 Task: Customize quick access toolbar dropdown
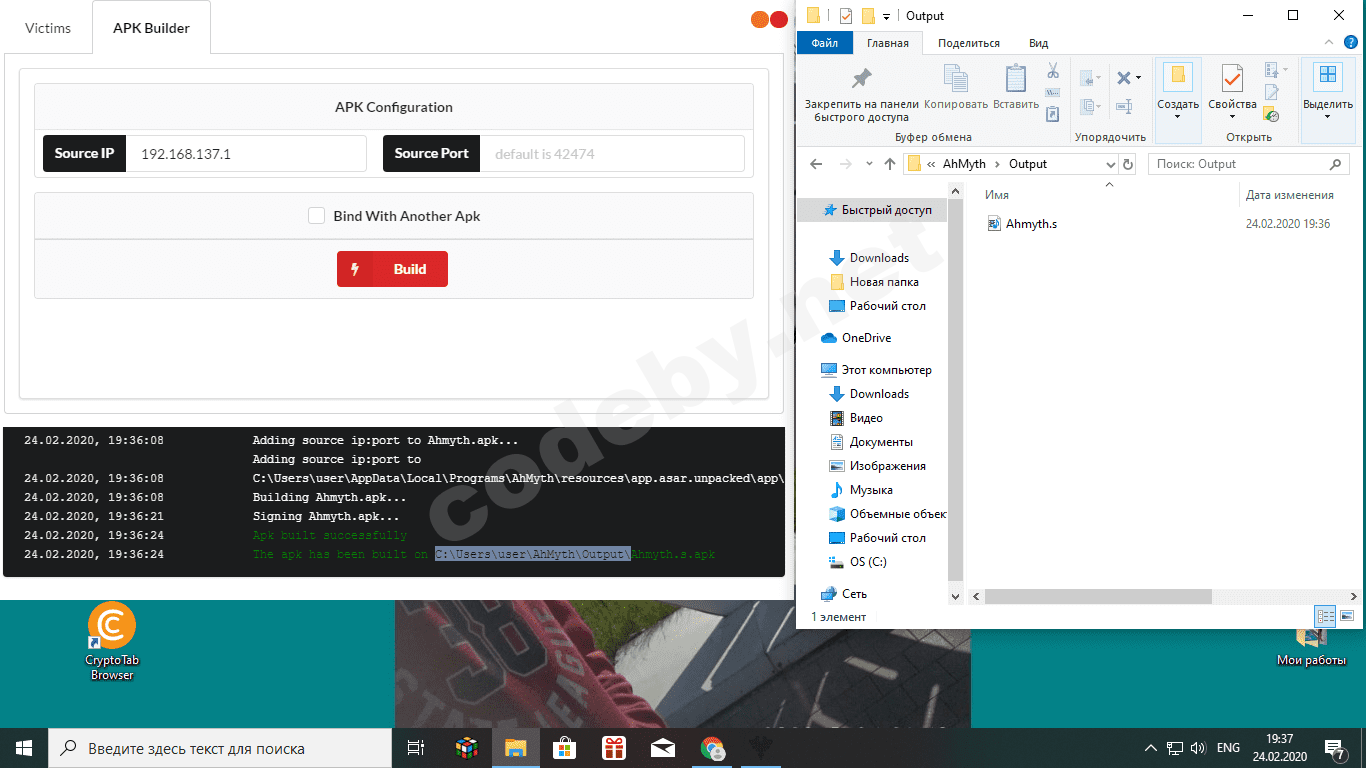point(887,16)
